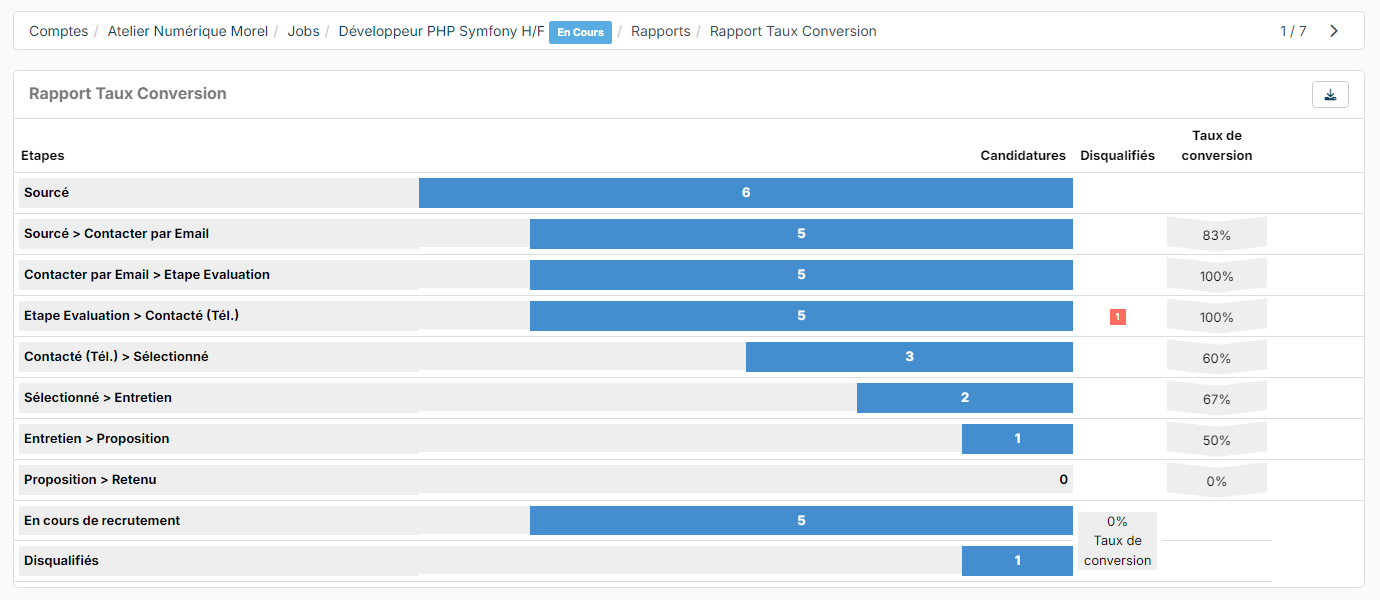This screenshot has width=1380, height=600.
Task: Select the Disqualifiés row label
Action: (x=61, y=561)
